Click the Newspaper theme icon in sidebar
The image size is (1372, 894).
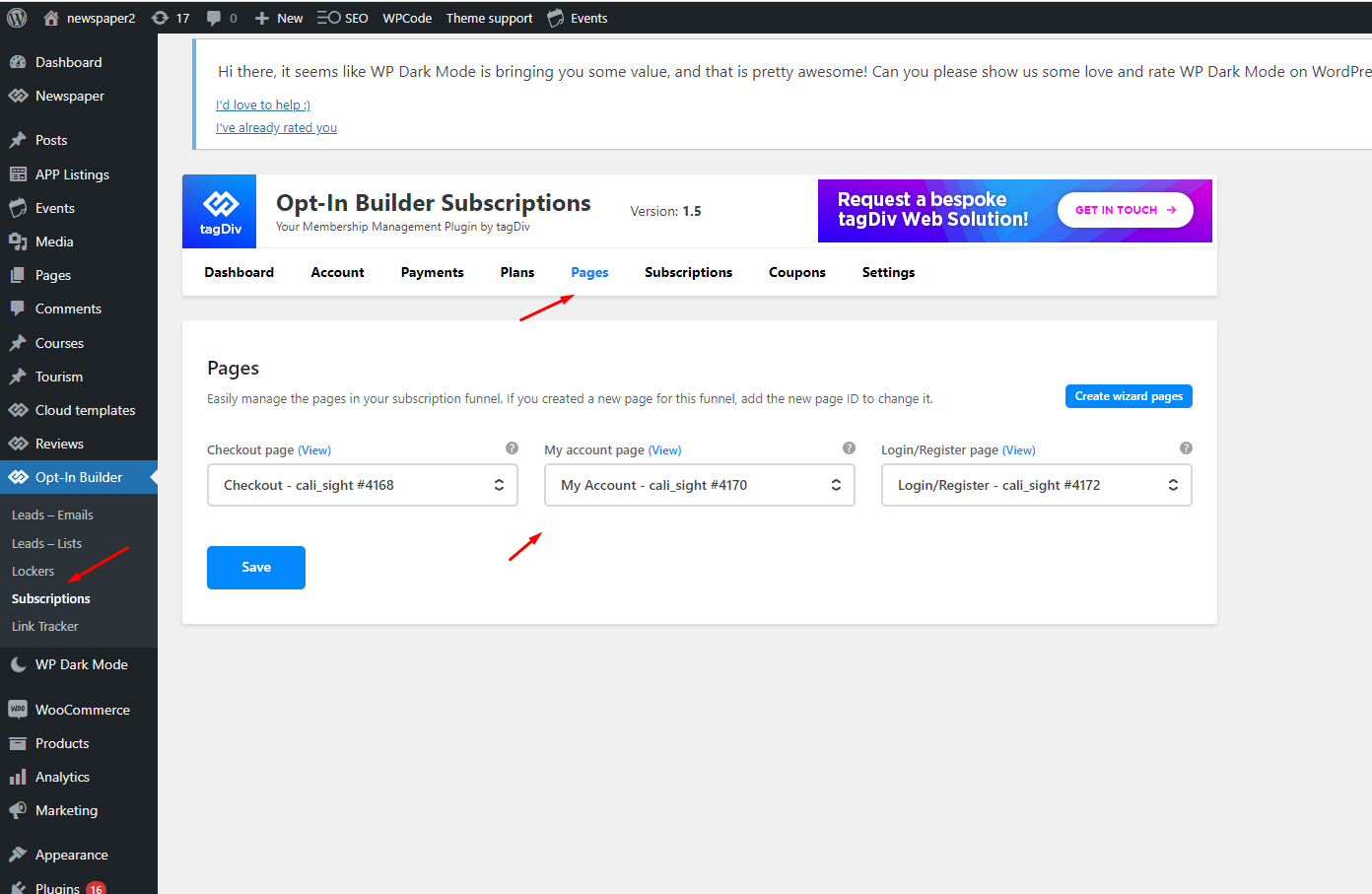[18, 96]
